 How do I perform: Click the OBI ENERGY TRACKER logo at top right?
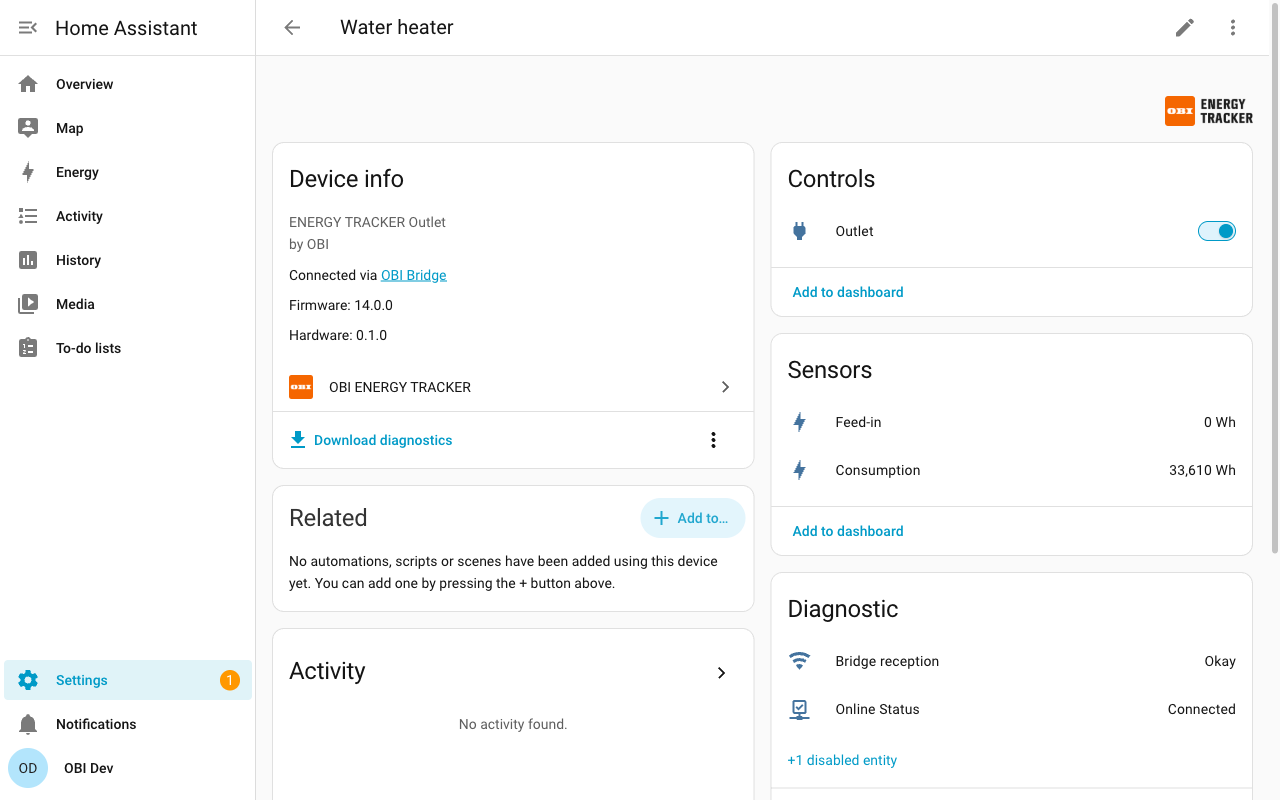(x=1209, y=111)
